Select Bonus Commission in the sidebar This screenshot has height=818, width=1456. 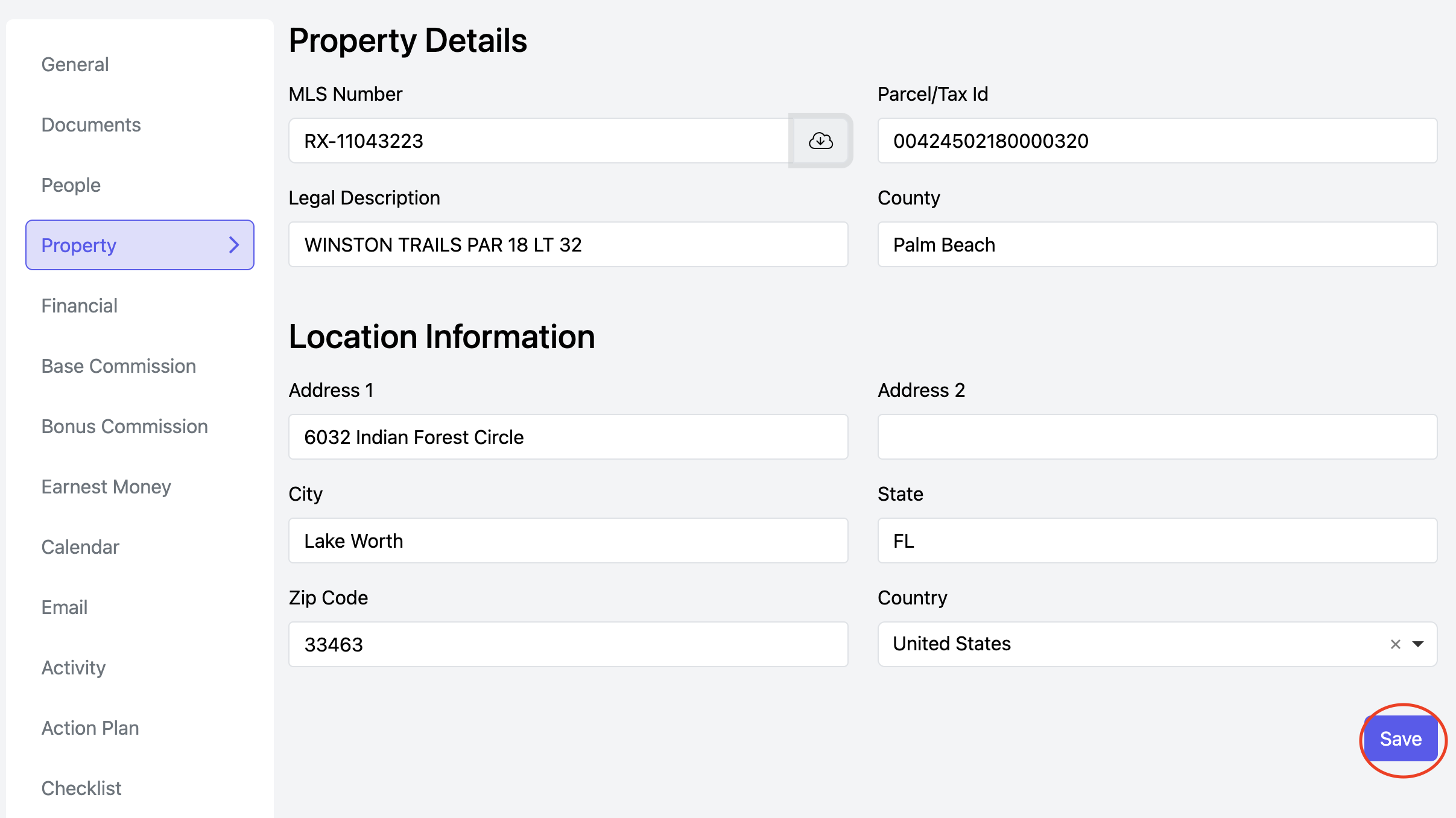(124, 426)
